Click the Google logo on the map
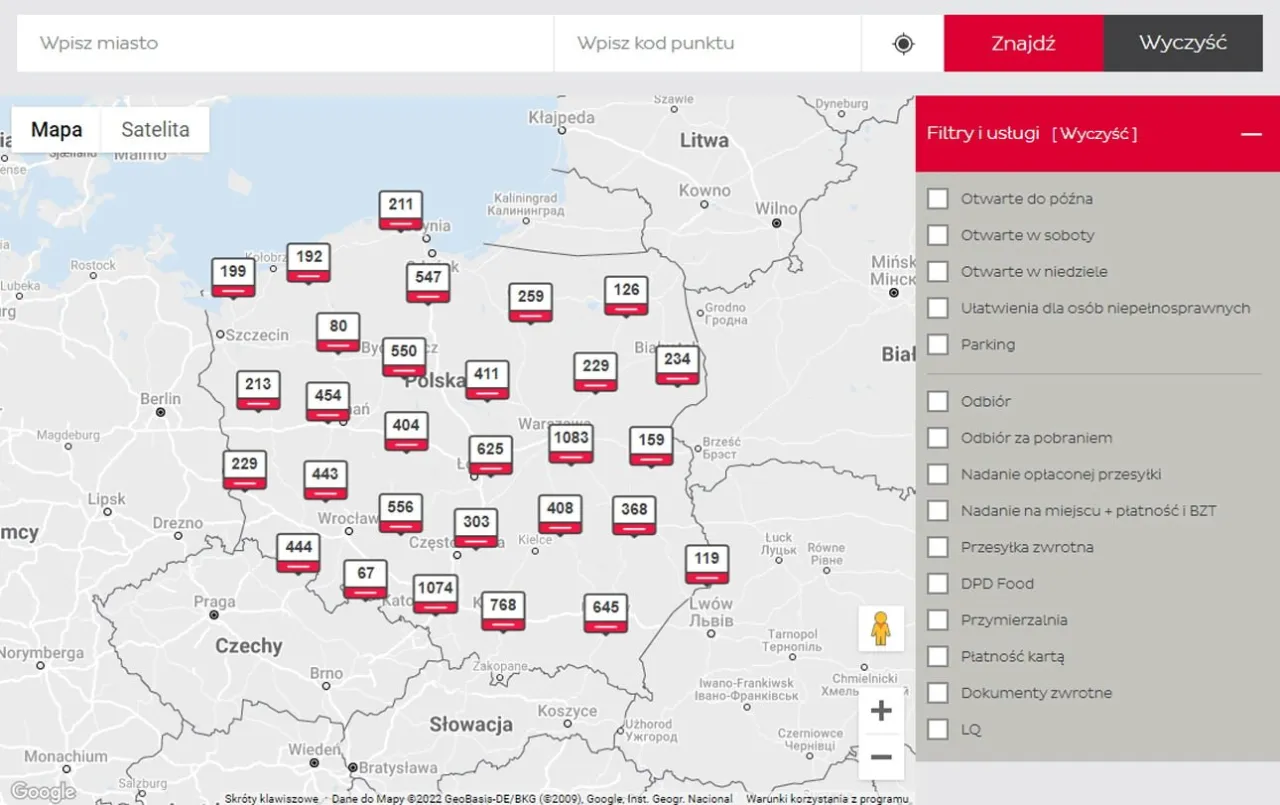Image resolution: width=1280 pixels, height=805 pixels. (x=42, y=792)
